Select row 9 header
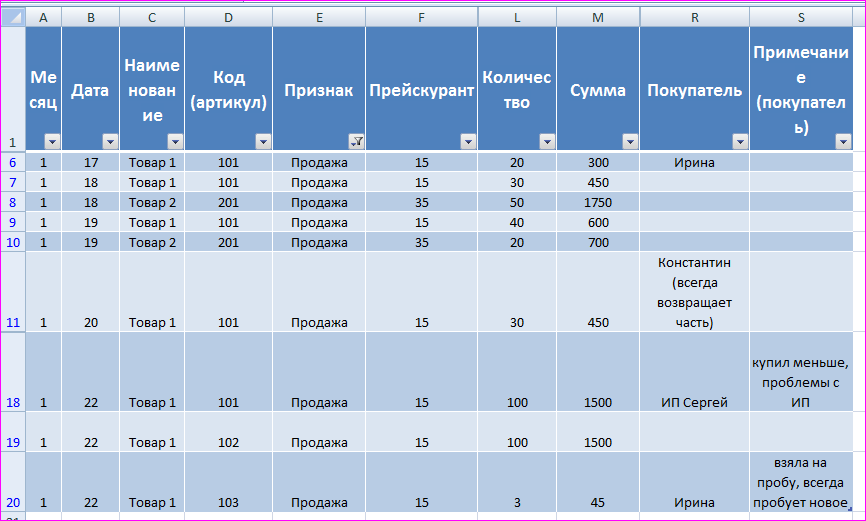Screen dimensions: 866x521 coord(13,222)
